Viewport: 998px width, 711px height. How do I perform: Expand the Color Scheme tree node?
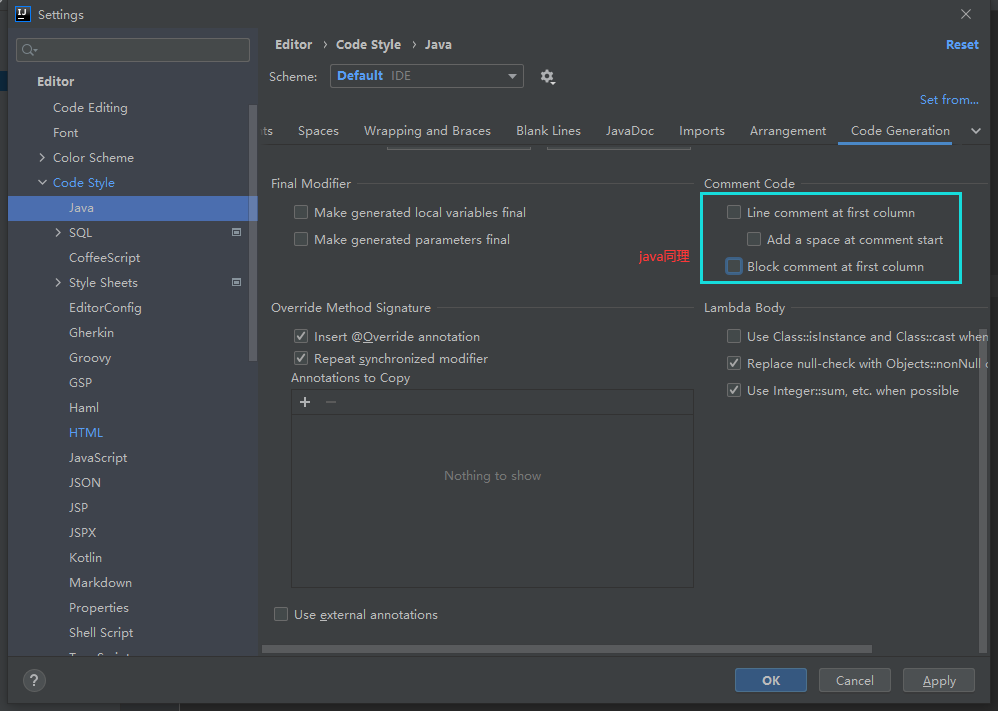tap(42, 157)
